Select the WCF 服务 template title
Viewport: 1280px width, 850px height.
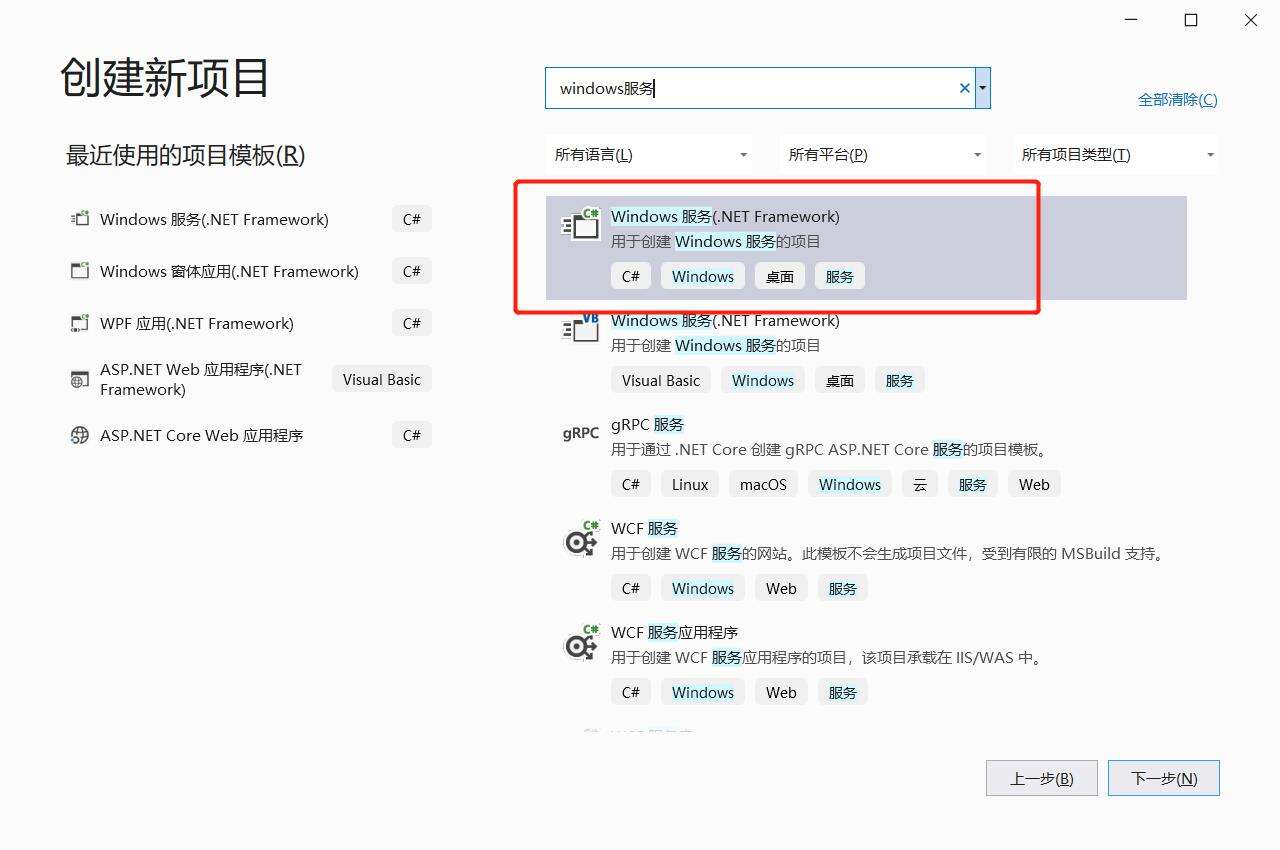pos(644,528)
